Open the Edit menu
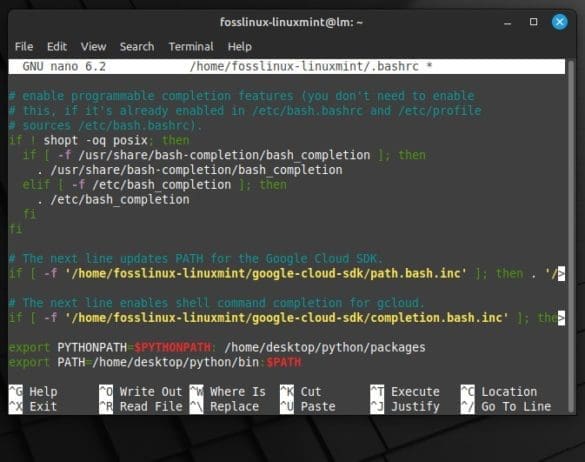The image size is (585, 462). click(x=57, y=47)
